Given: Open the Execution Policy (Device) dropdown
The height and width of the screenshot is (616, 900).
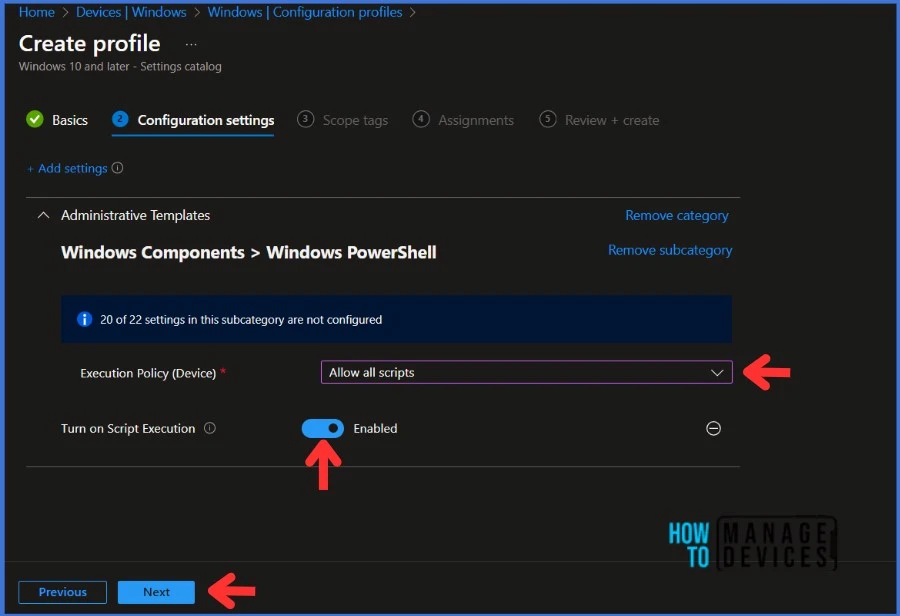Looking at the screenshot, I should (x=526, y=372).
